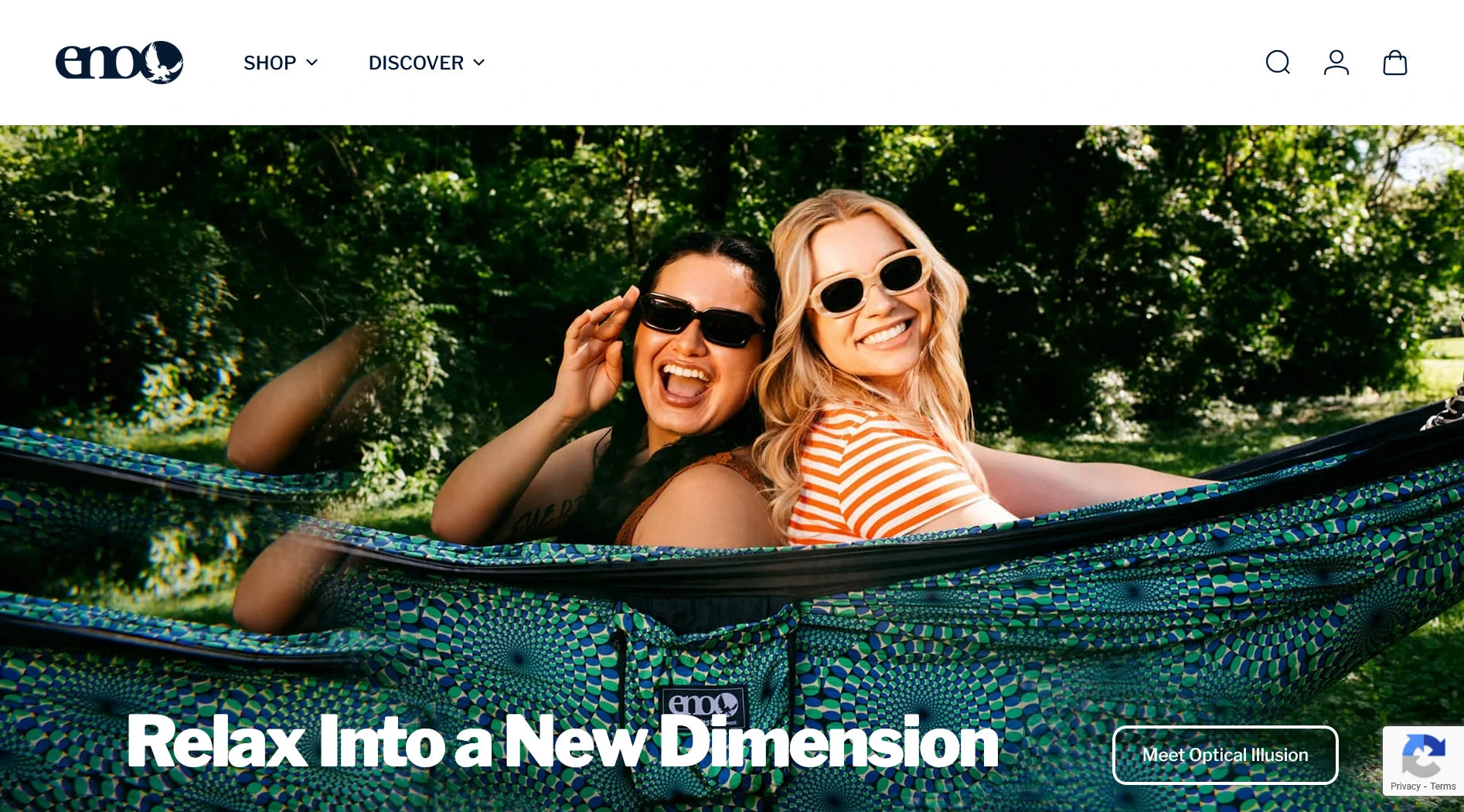Open the reCAPTCHA Terms link
The image size is (1464, 812).
1443,787
